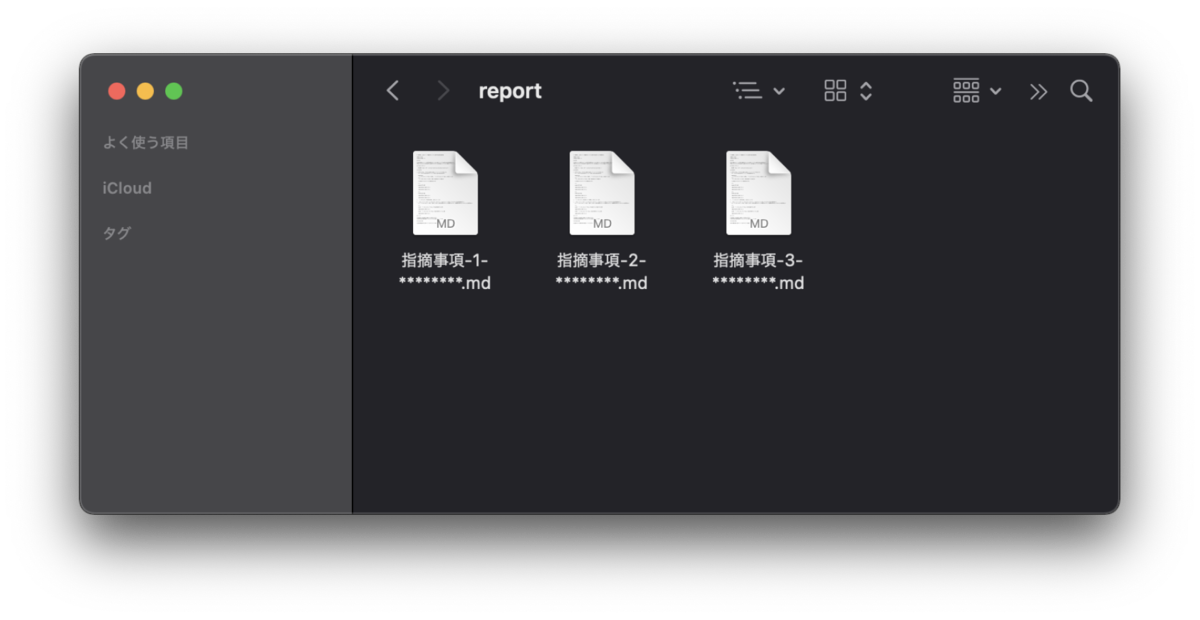Image resolution: width=1200 pixels, height=620 pixels.
Task: Minimize the window with yellow button
Action: coord(145,91)
